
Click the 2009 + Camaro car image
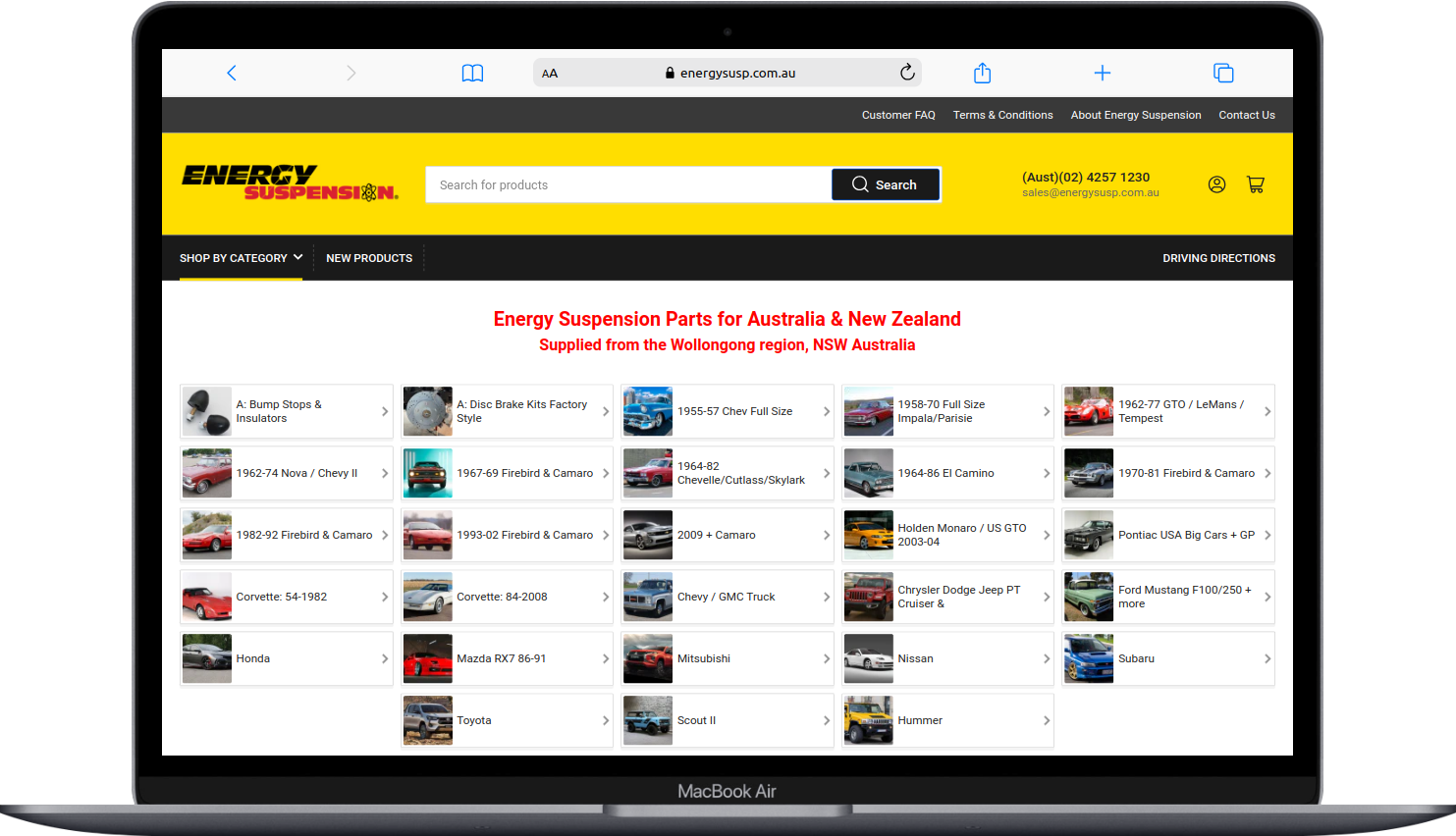(x=648, y=535)
